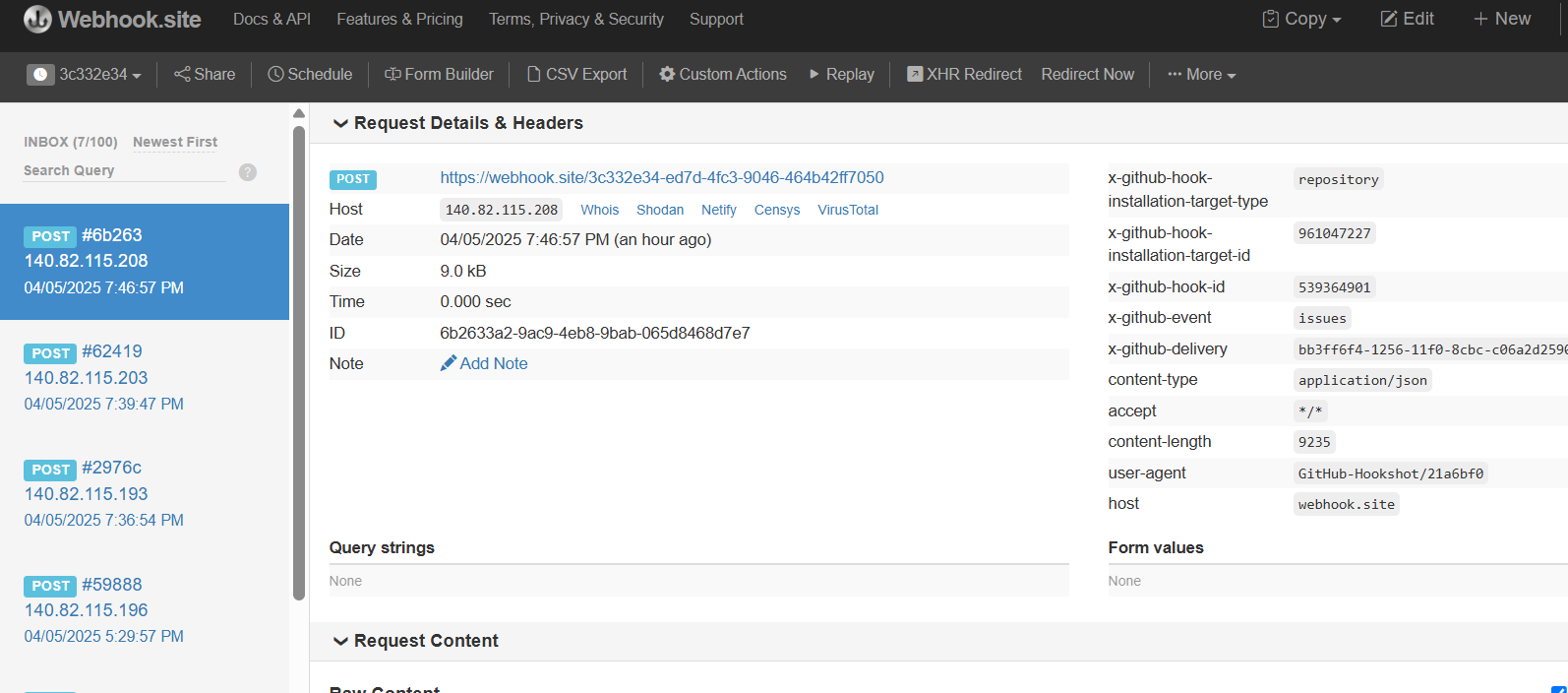Open Shodan lookup for the host
Image resolution: width=1568 pixels, height=693 pixels.
click(x=660, y=210)
